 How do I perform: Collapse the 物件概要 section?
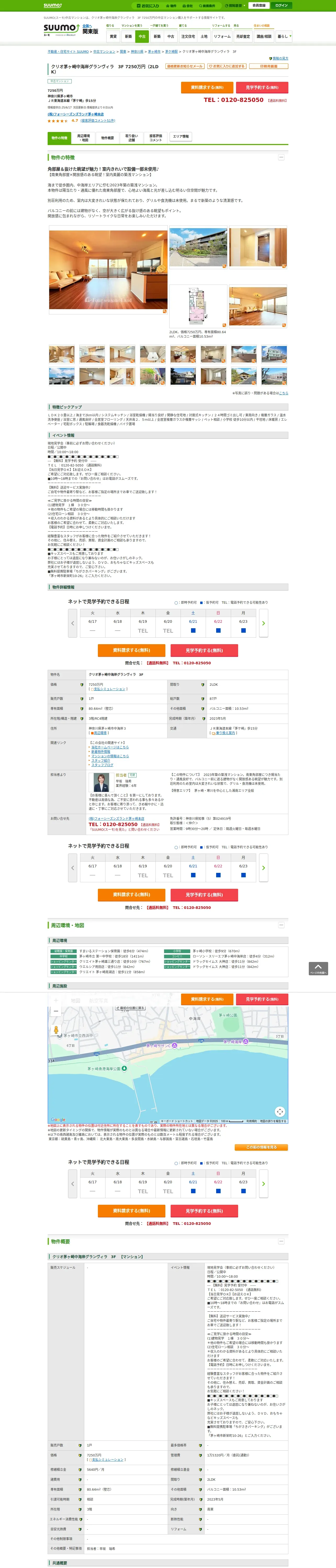281,1241
